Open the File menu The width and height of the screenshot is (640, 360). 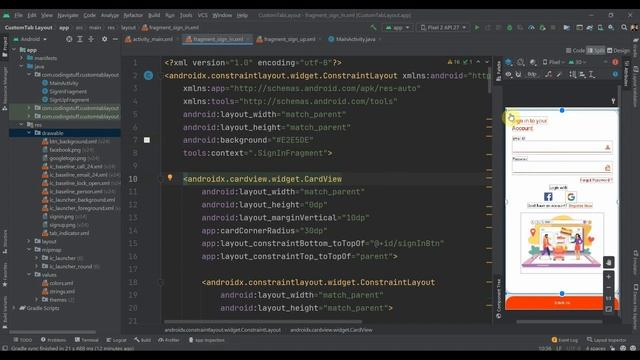(x=18, y=15)
